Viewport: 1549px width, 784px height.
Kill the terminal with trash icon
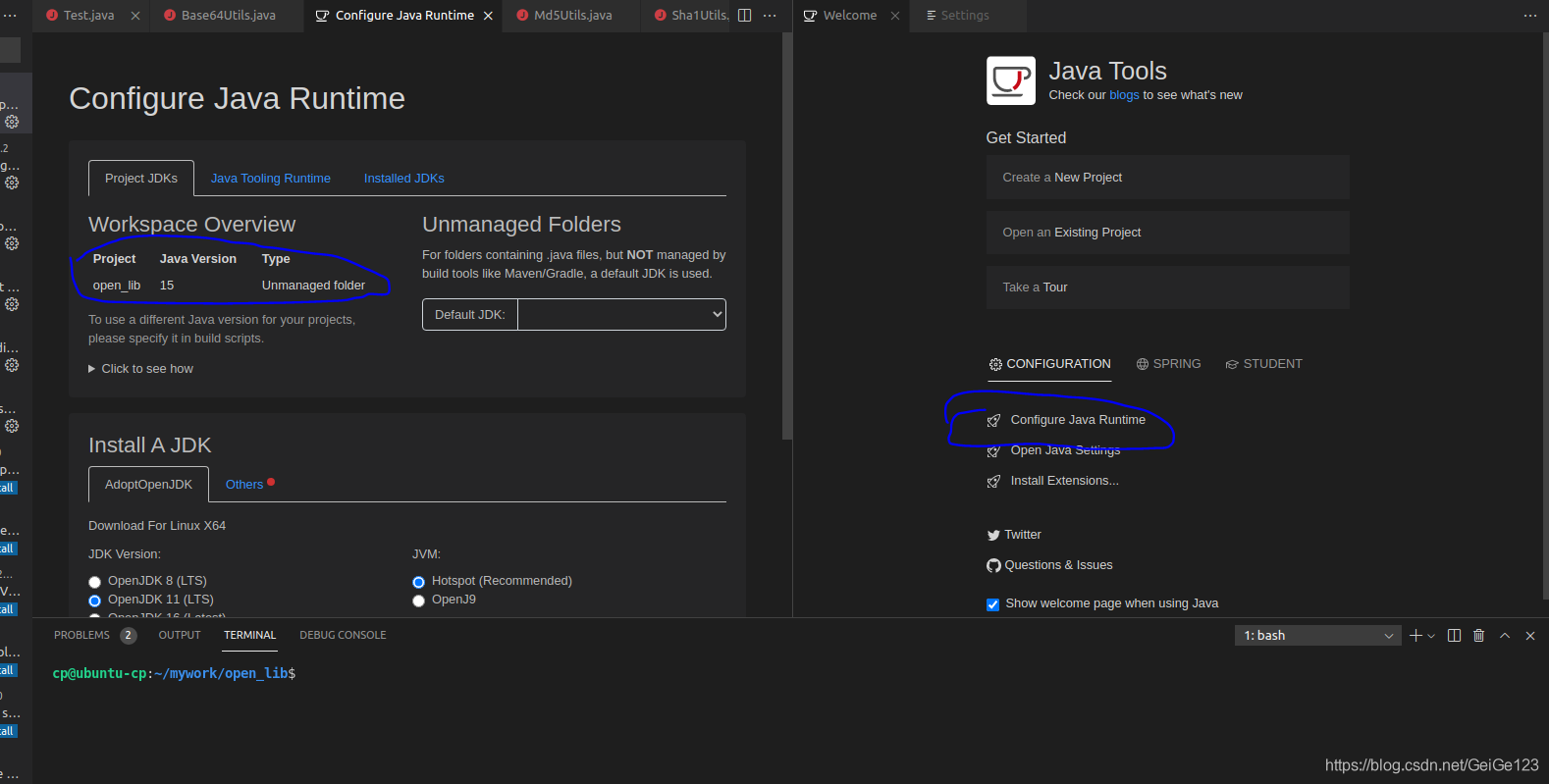pyautogui.click(x=1479, y=636)
